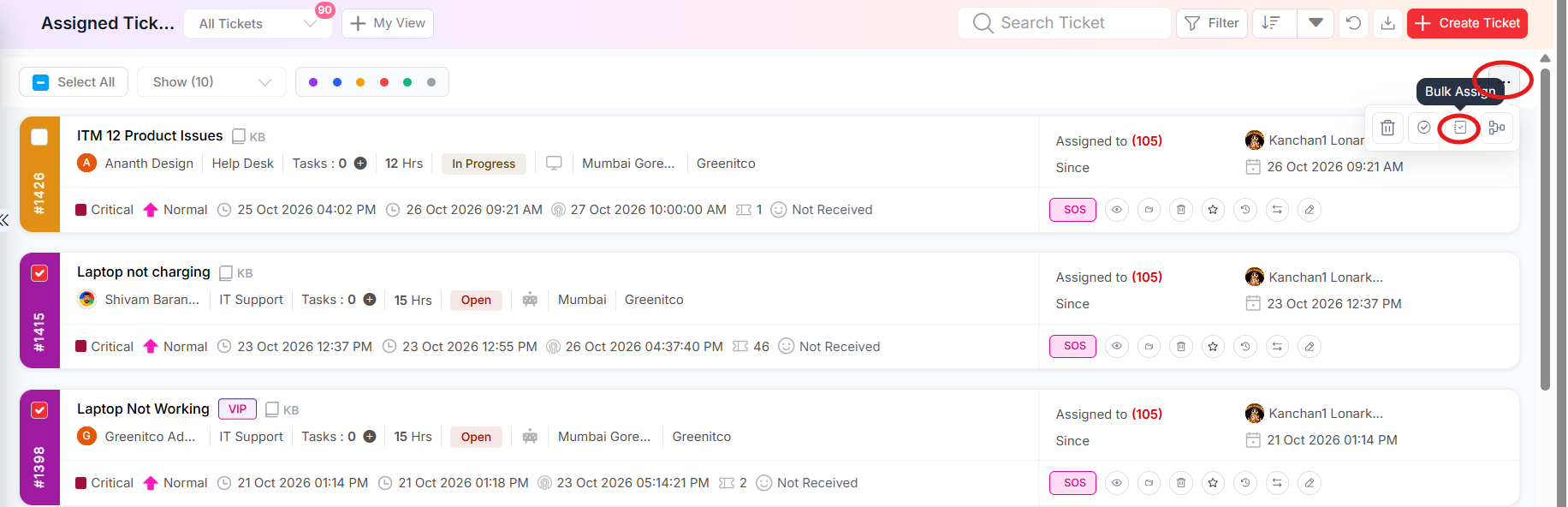Viewport: 1568px width, 507px height.
Task: Open the ITM 12 Product Issues ticket title
Action: 150,136
